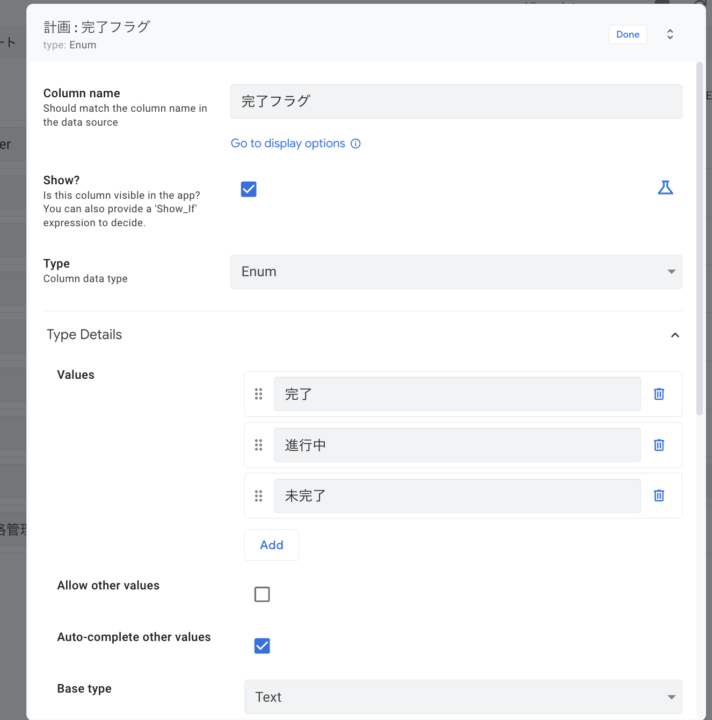Delete the 完了 enum value
This screenshot has height=720, width=712.
tap(658, 394)
